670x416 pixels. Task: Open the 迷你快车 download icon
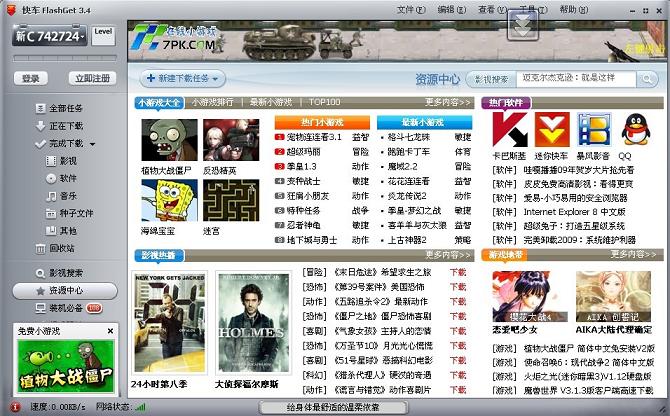552,129
